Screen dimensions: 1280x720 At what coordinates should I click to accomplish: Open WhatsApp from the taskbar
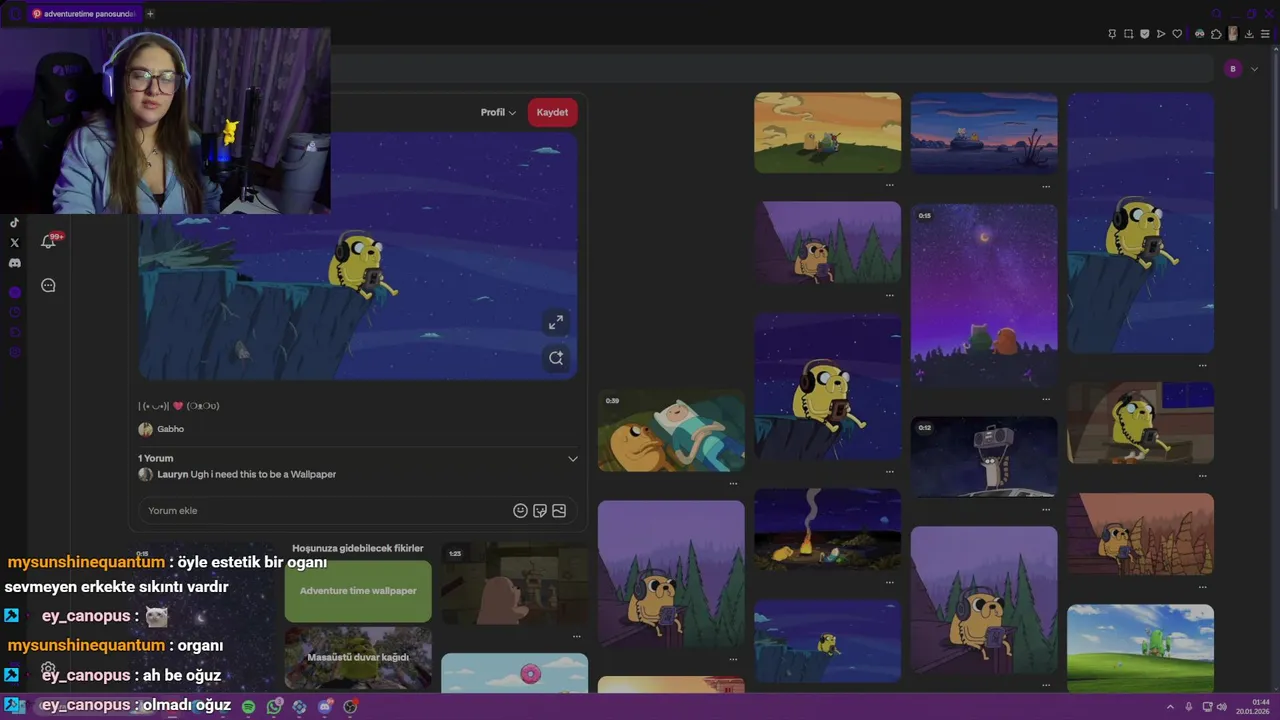(274, 706)
